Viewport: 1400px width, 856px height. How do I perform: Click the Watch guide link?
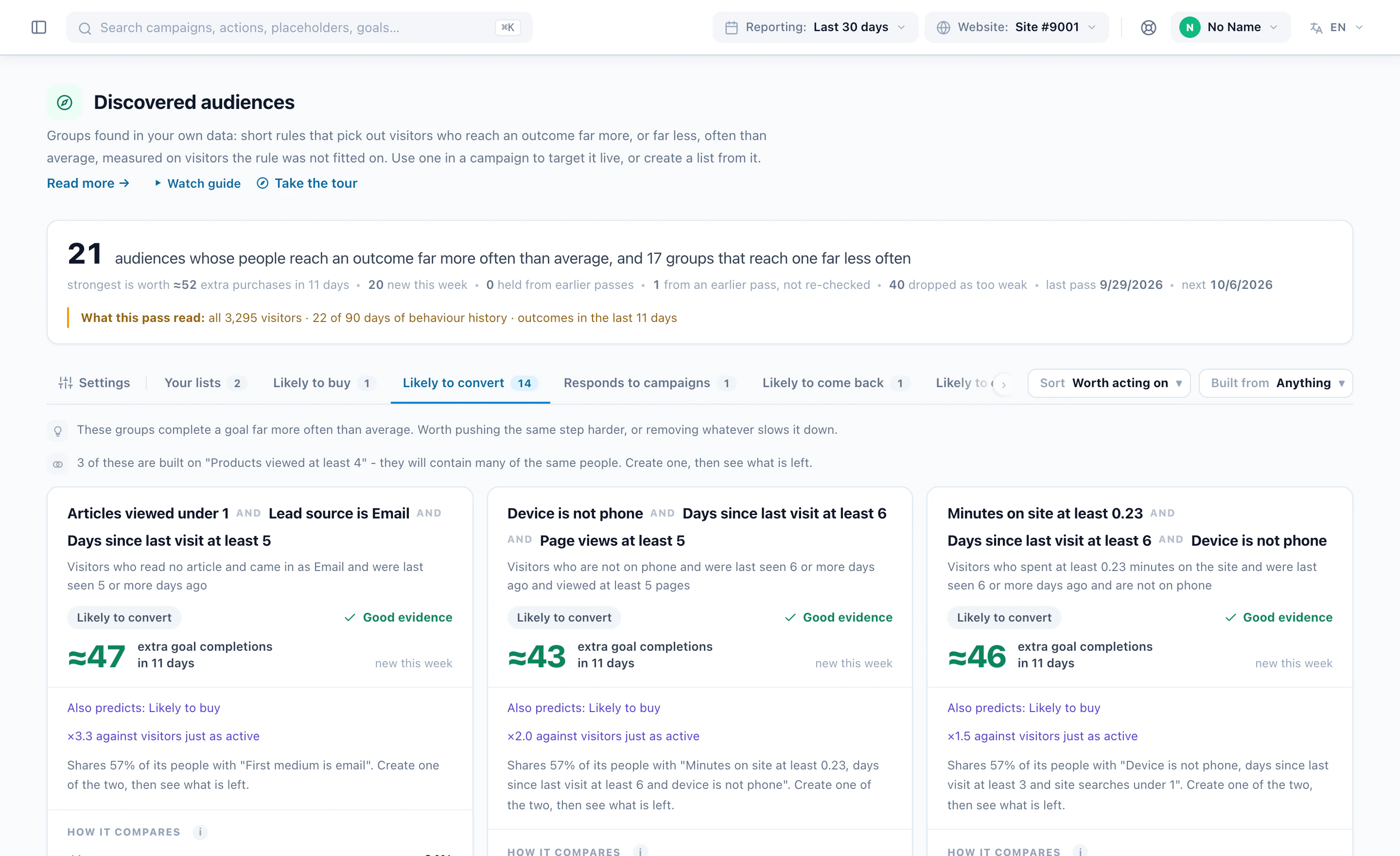[x=198, y=183]
